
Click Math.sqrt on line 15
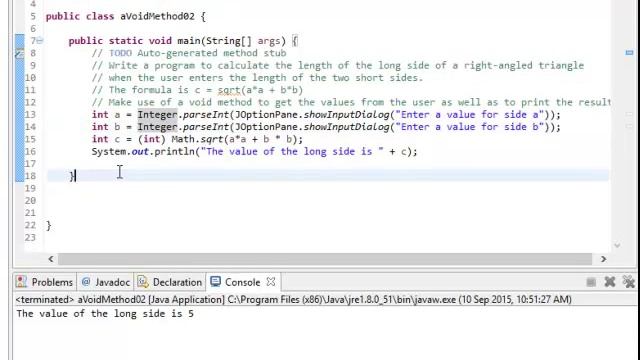[x=197, y=139]
